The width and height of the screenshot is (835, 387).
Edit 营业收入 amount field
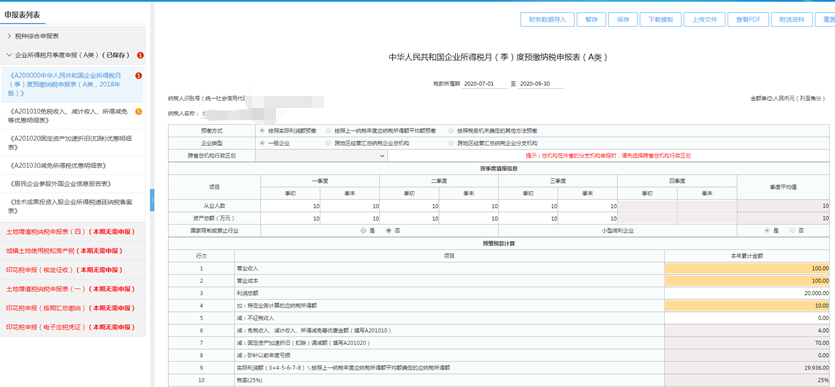coord(747,269)
